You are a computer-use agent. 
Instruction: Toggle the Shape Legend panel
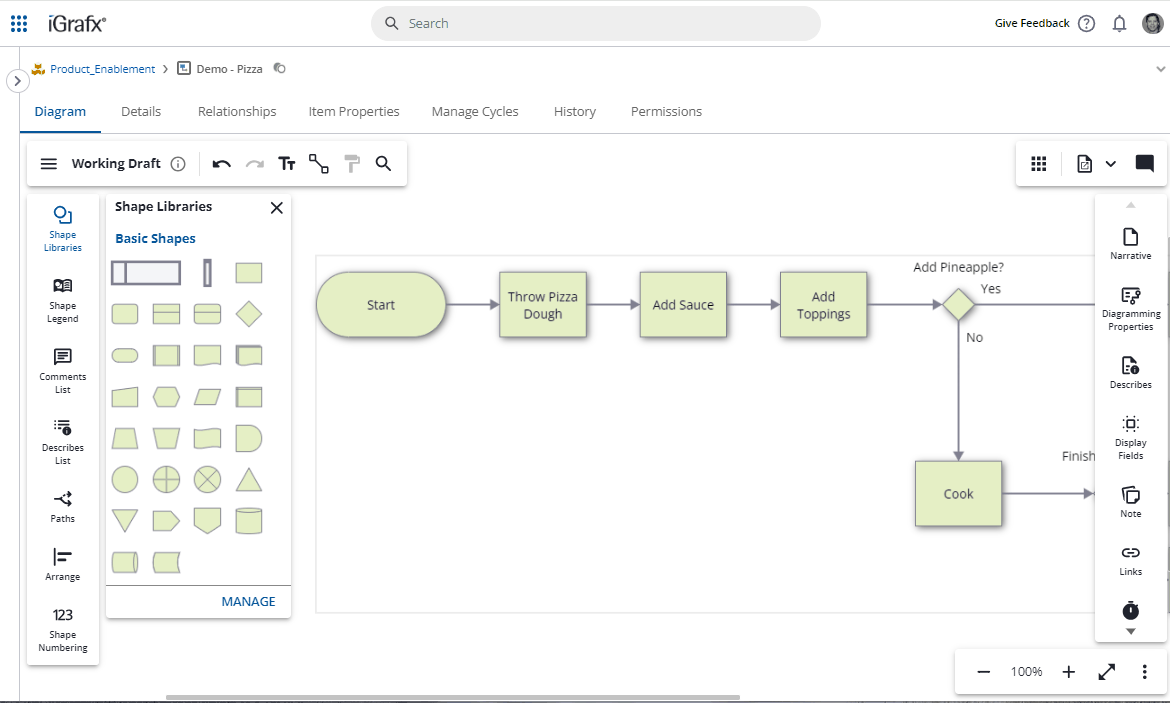click(63, 300)
